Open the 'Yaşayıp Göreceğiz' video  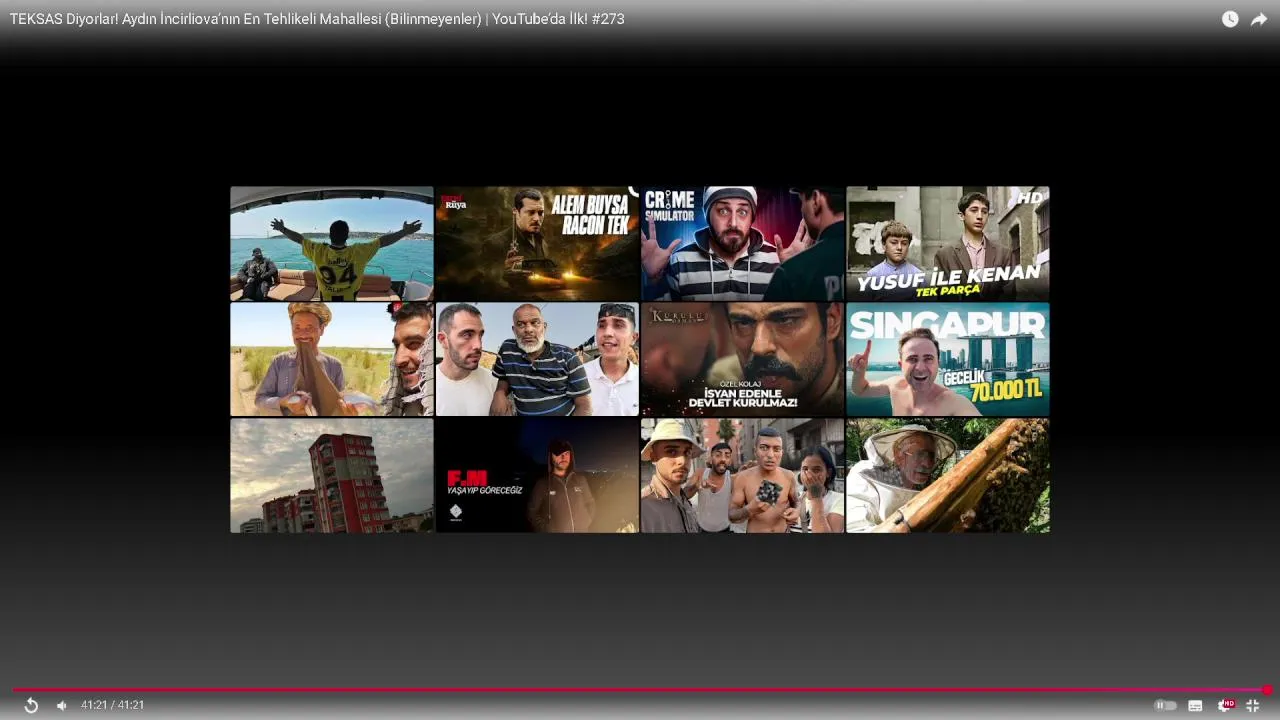(x=537, y=475)
